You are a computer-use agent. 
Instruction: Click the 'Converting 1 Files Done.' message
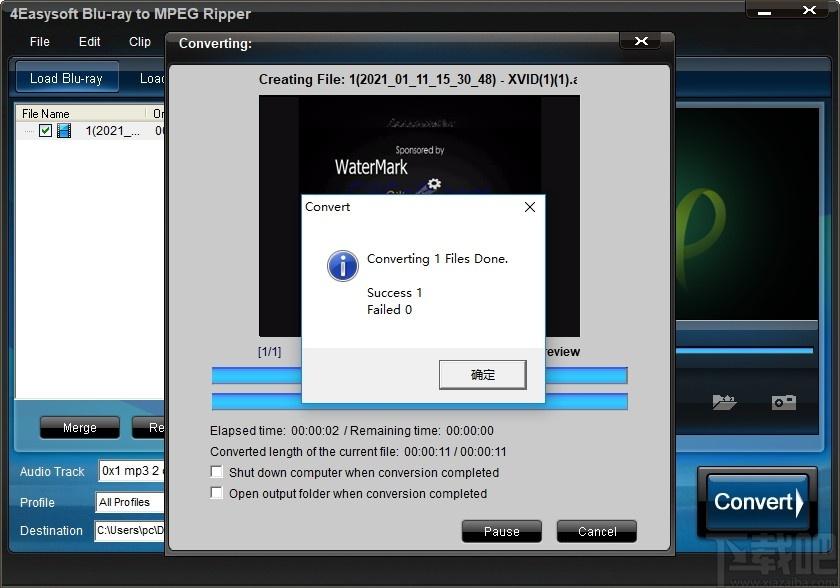(437, 259)
